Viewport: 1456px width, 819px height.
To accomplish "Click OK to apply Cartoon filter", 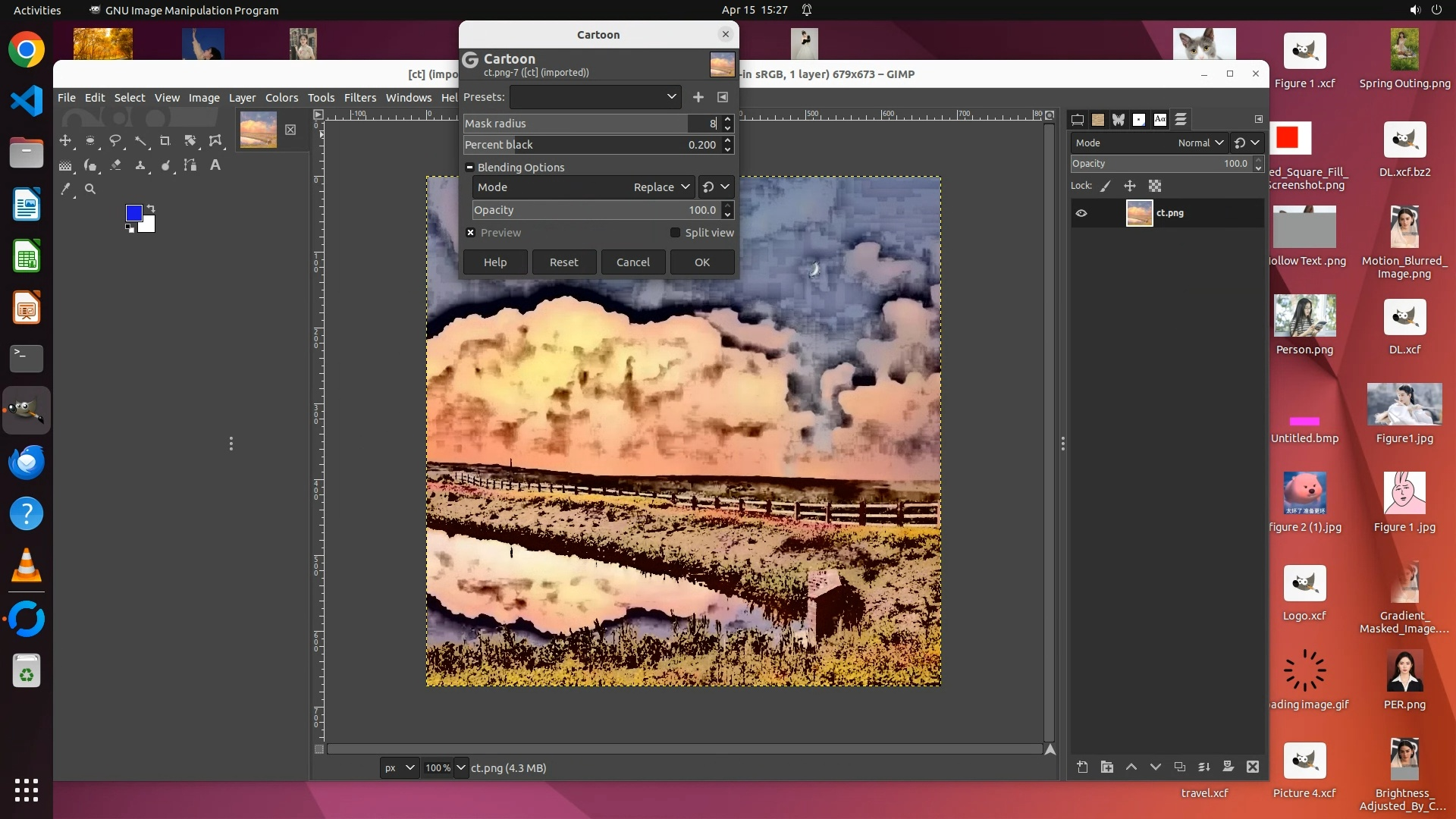I will coord(701,262).
